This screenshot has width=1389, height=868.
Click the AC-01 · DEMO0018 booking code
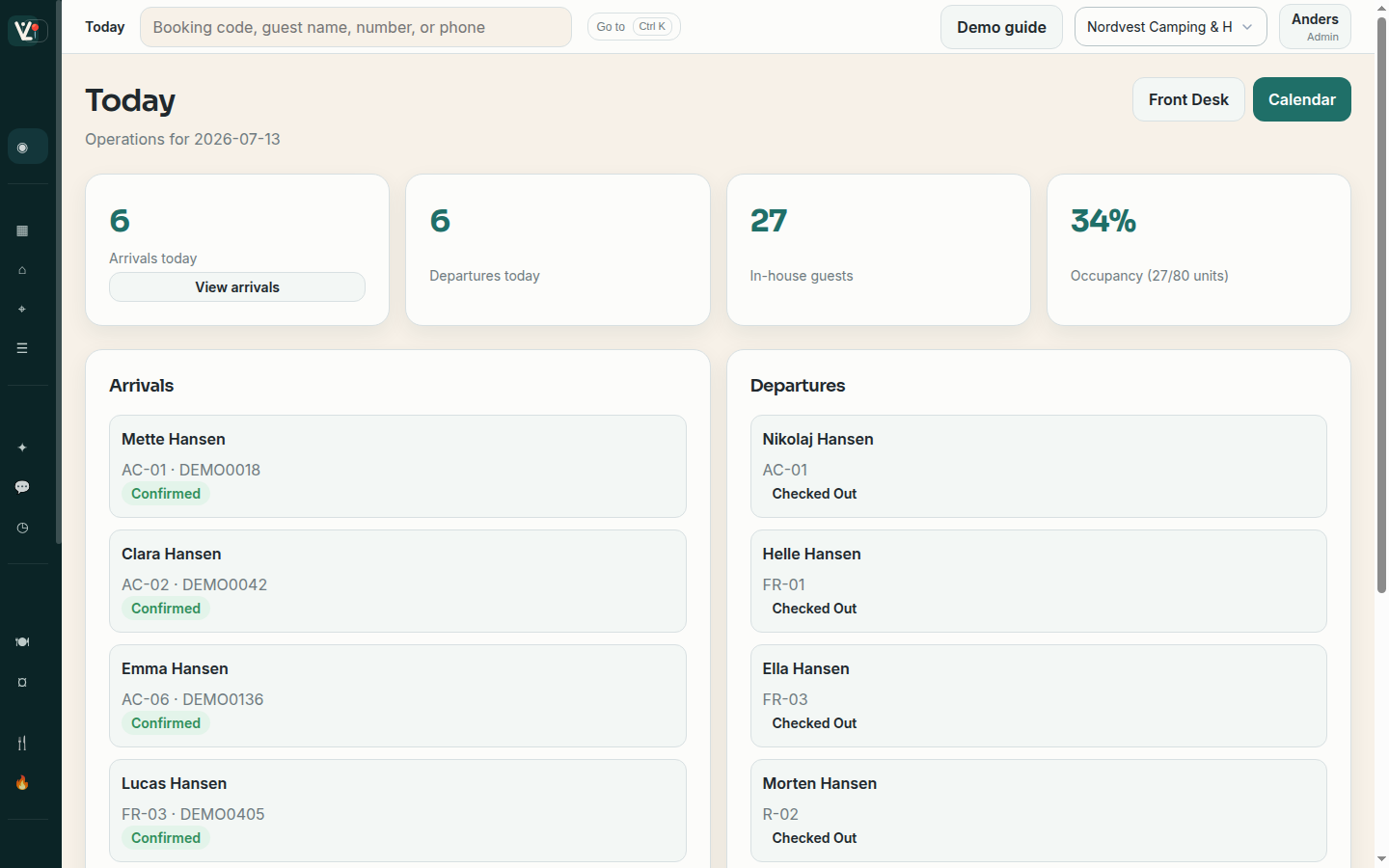click(x=191, y=470)
